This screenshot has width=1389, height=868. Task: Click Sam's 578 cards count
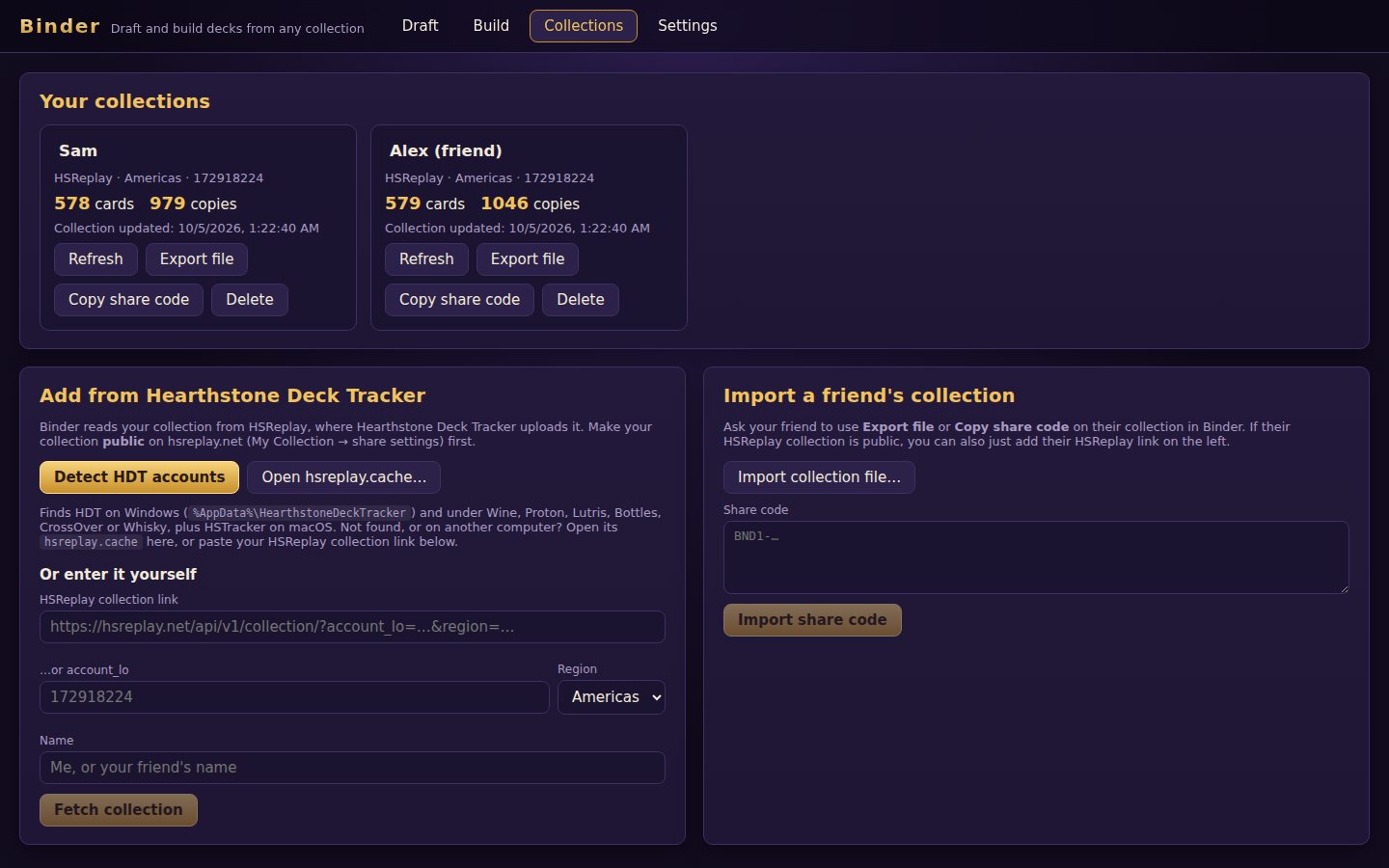pos(94,203)
